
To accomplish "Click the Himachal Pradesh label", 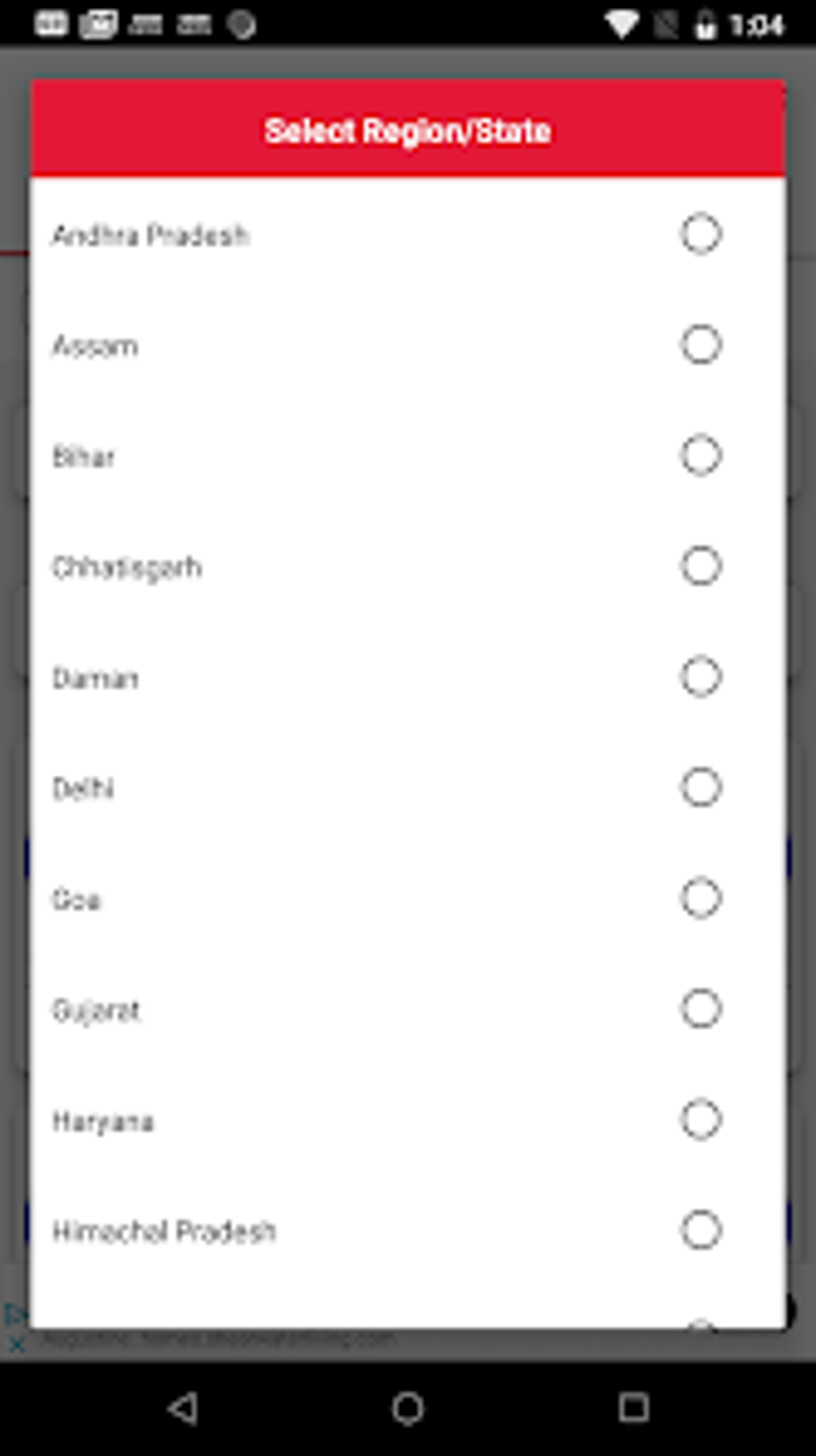I will (x=164, y=1231).
